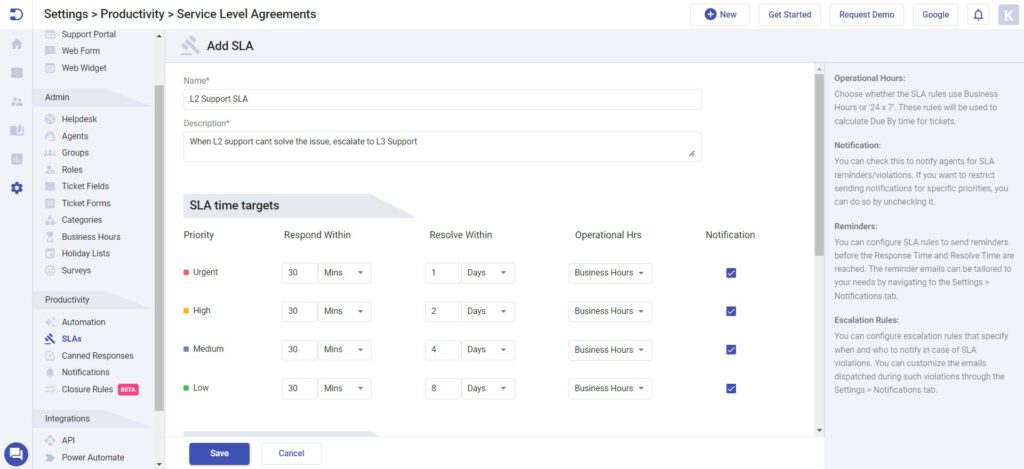
Task: Open High resolve-within Days unit dropdown
Action: (488, 312)
